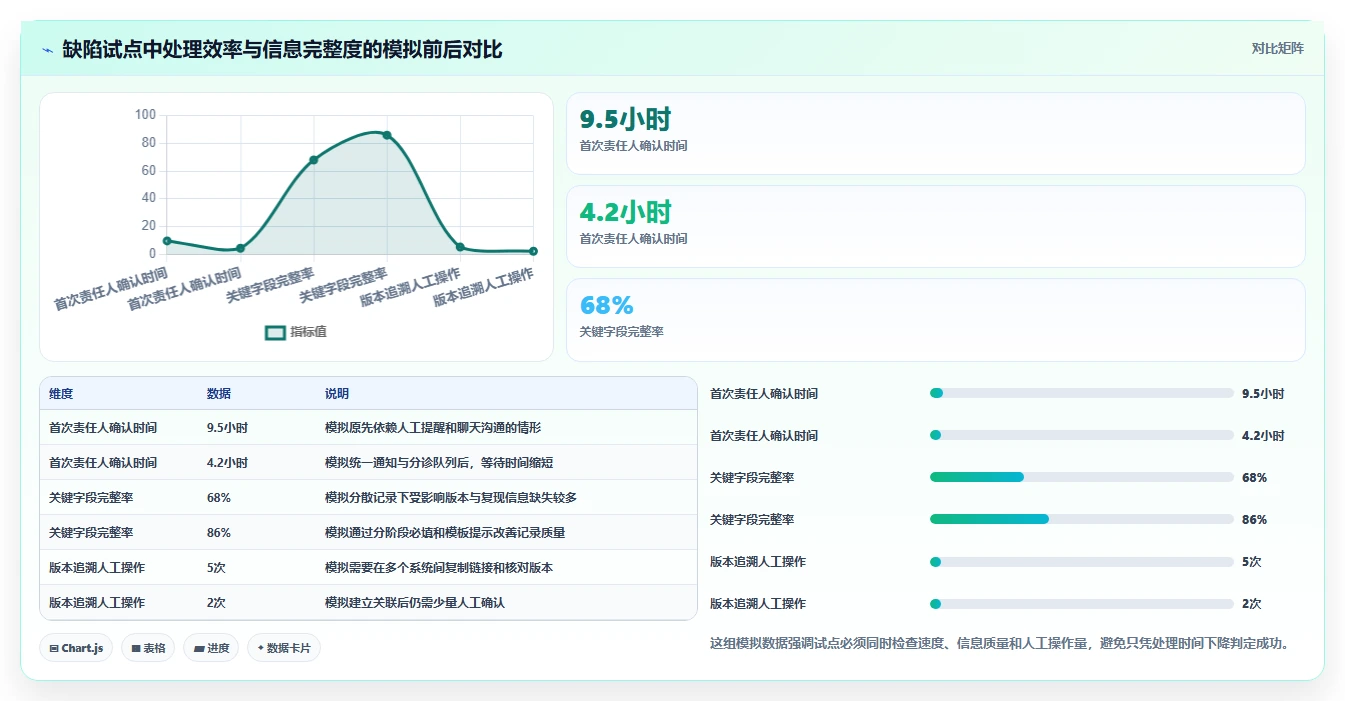Click the 数据 table column header
Viewport: 1345px width, 701px height.
coord(219,394)
